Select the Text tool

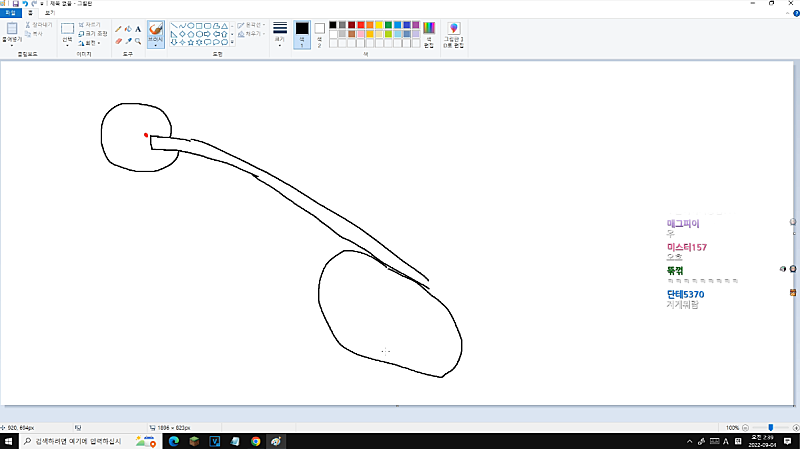[x=137, y=29]
